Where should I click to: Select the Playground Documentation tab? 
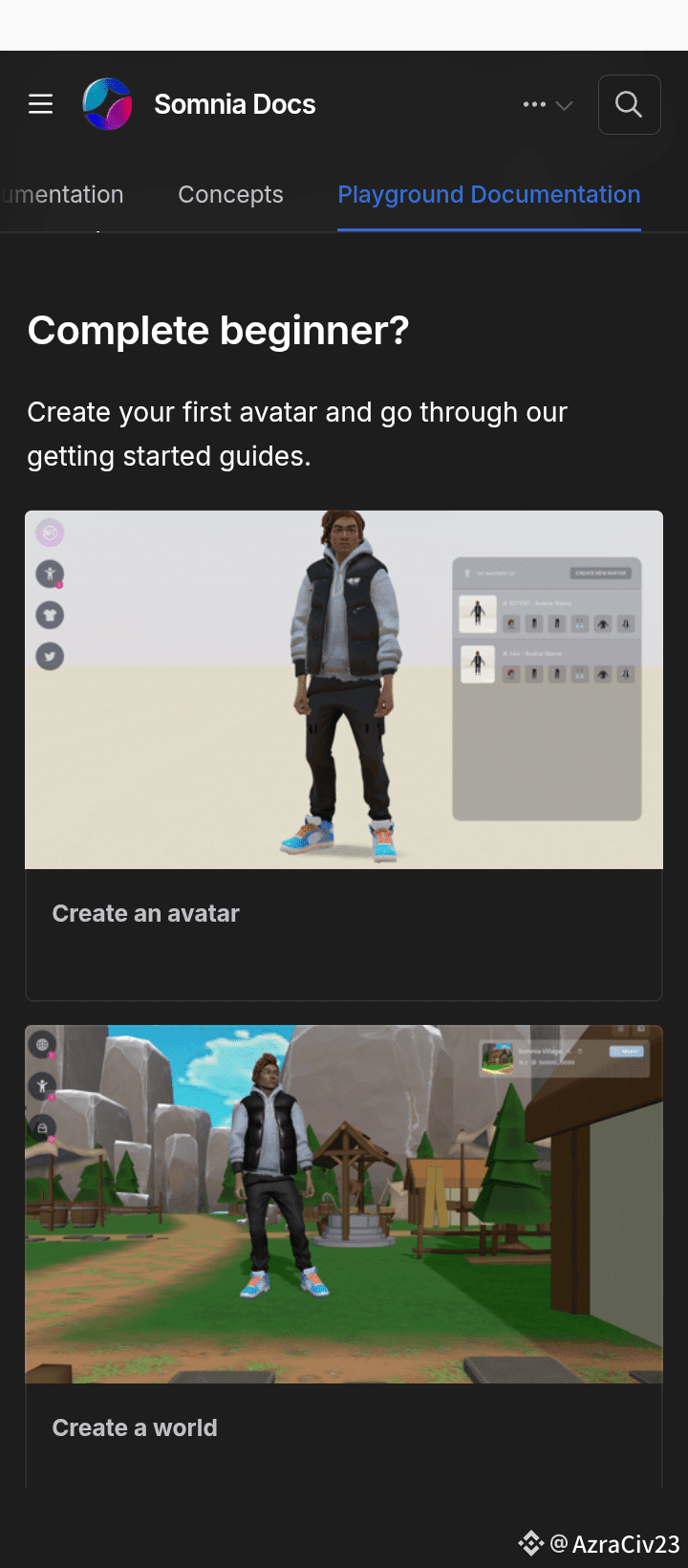click(489, 194)
